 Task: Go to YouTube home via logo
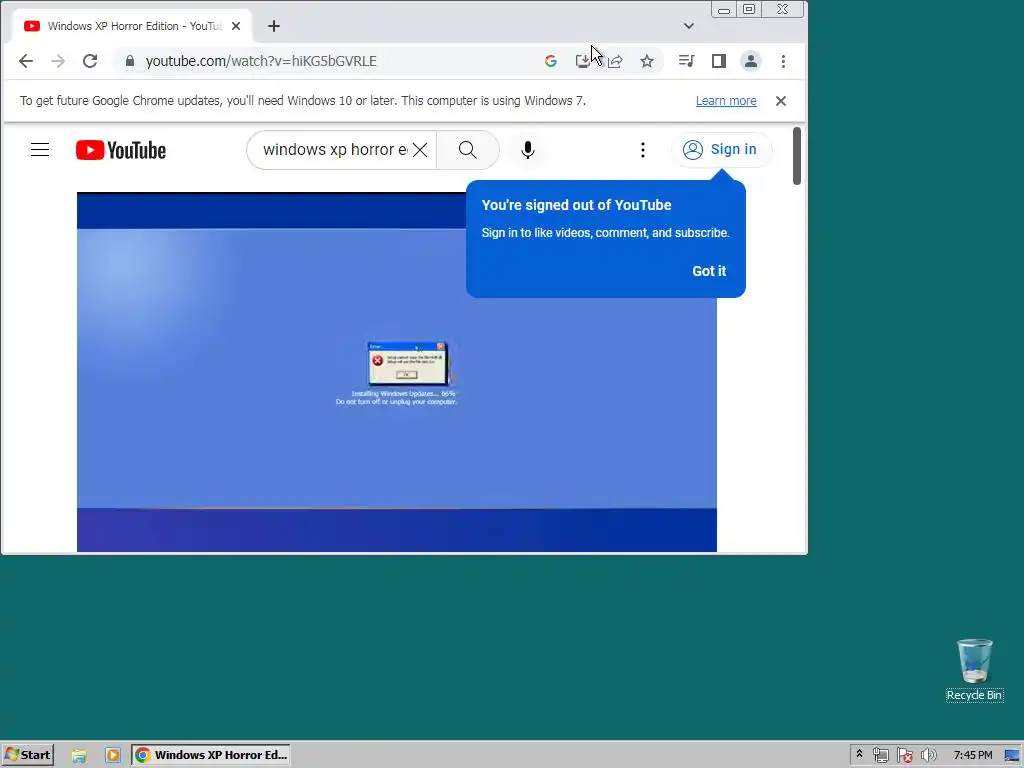[x=121, y=150]
